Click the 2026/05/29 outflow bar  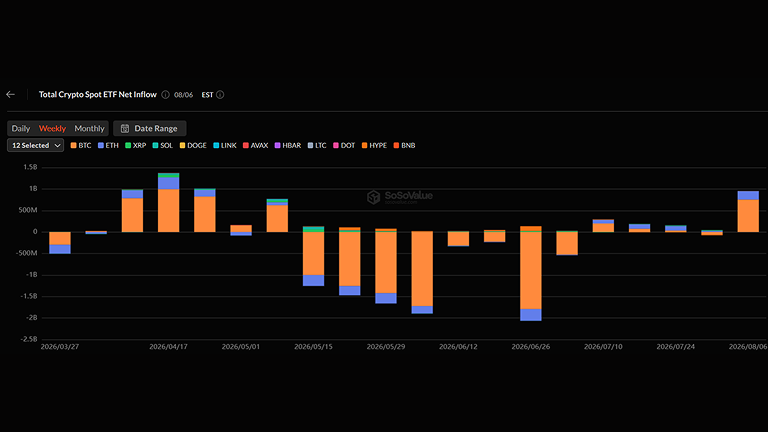[x=386, y=266]
